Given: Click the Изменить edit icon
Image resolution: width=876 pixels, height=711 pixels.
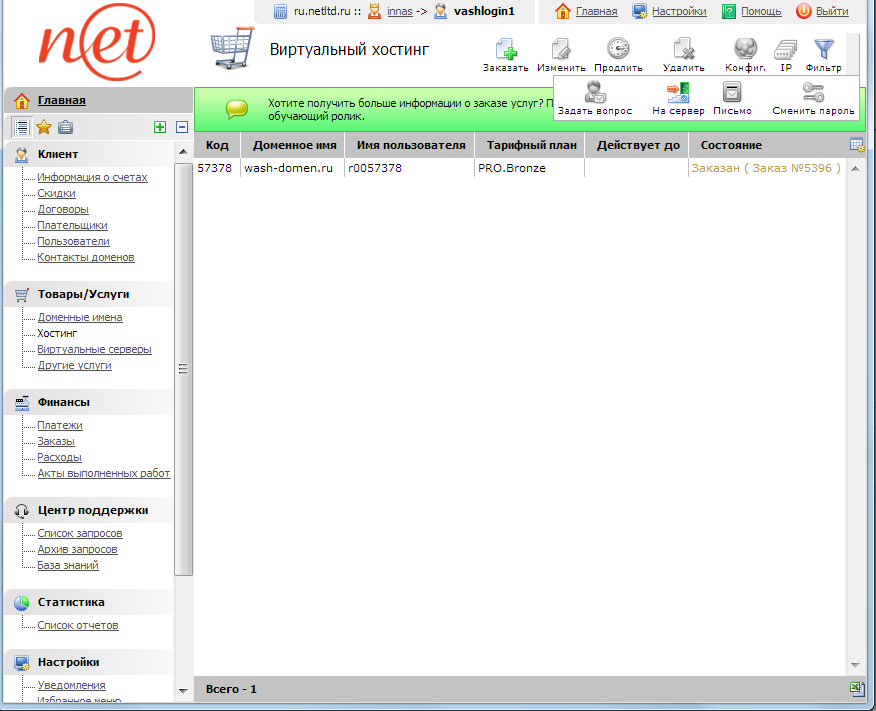Looking at the screenshot, I should [561, 48].
